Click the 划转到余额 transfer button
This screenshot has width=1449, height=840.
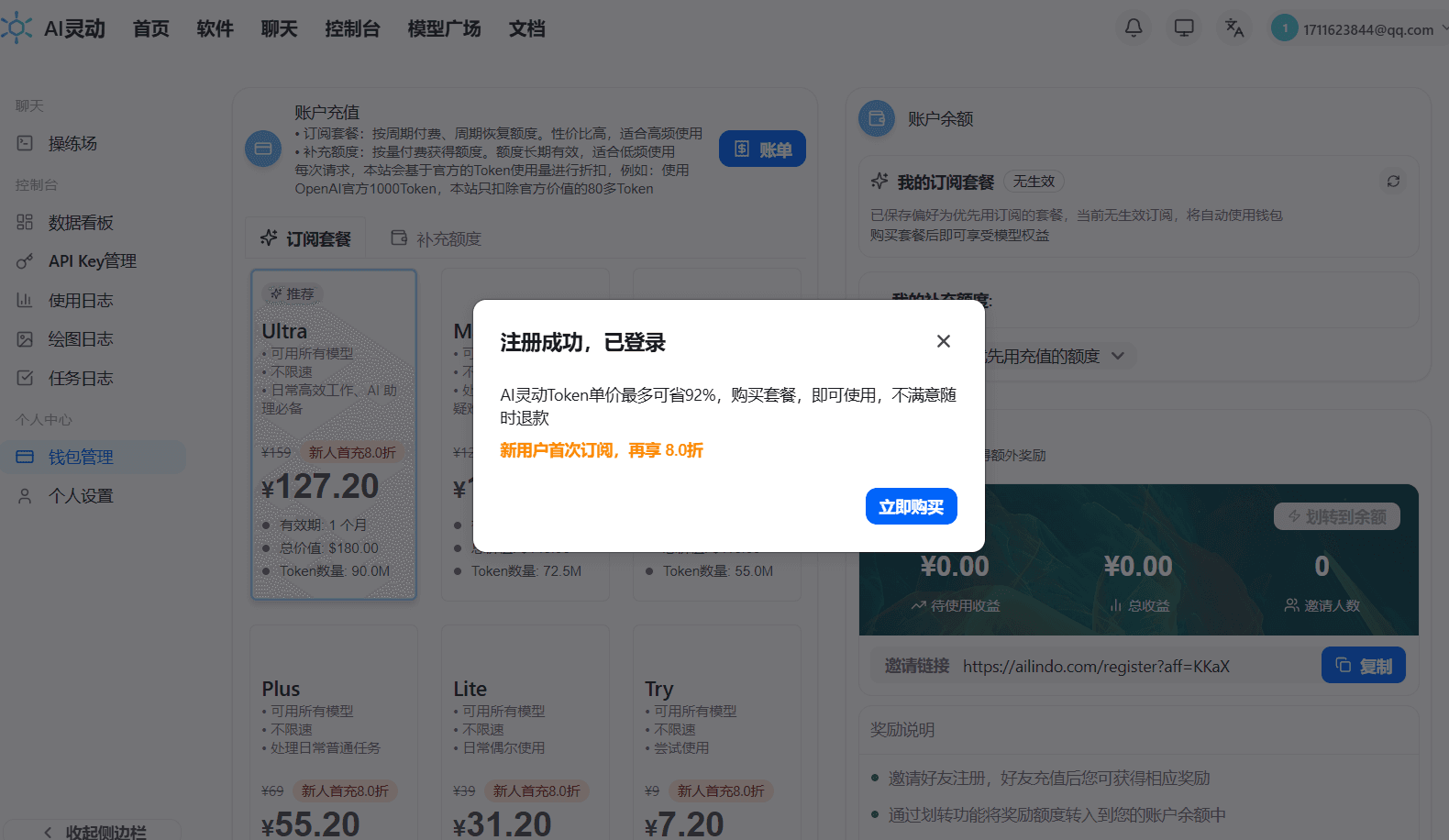coord(1337,516)
